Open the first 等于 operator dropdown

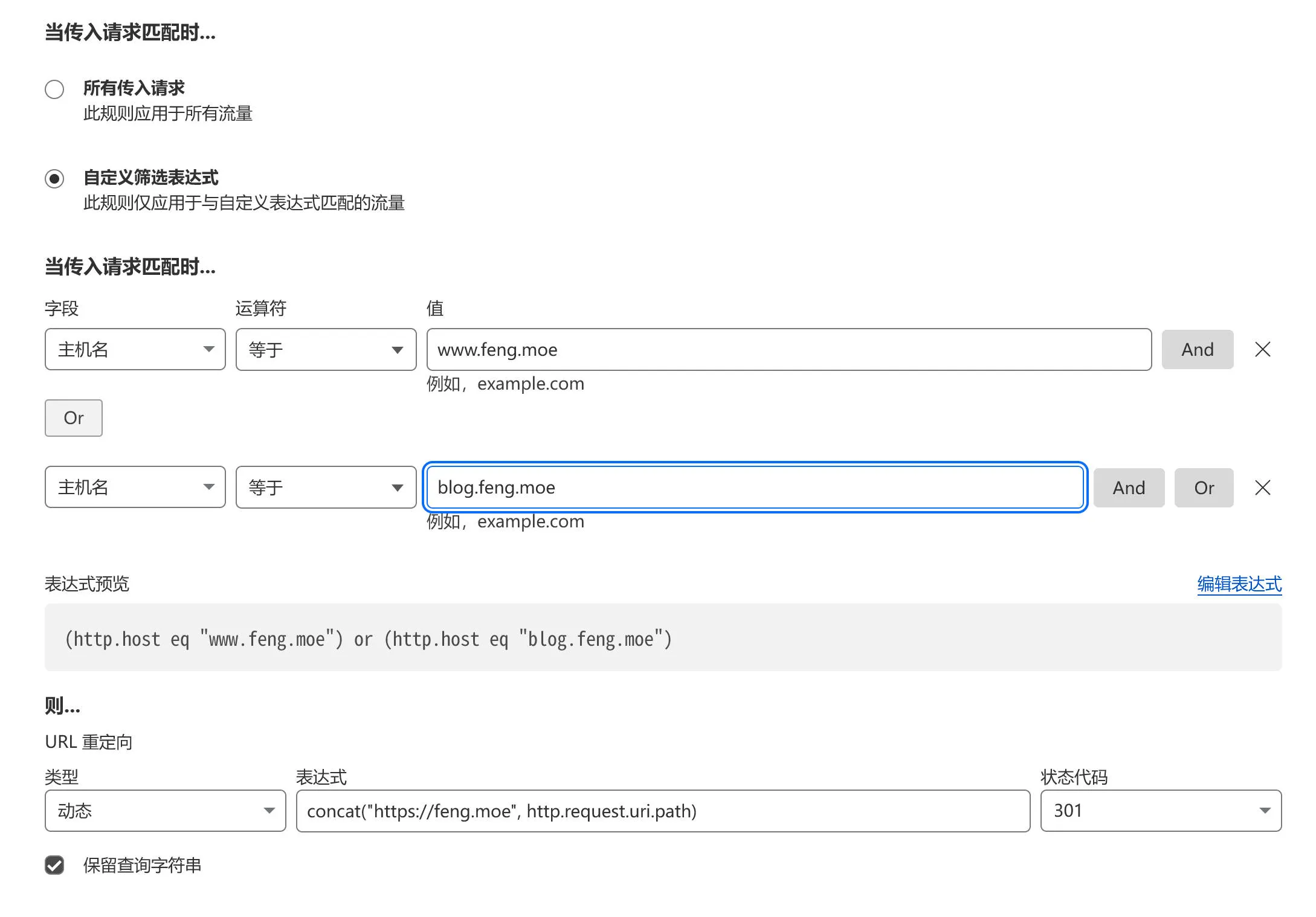pyautogui.click(x=326, y=349)
